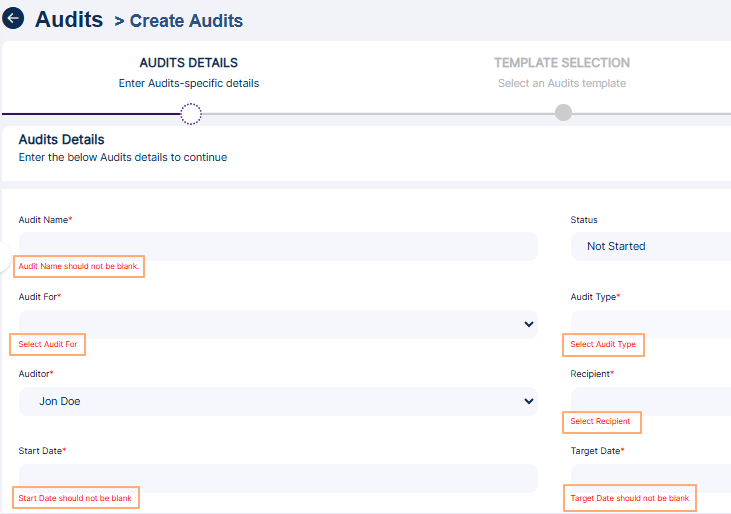Screen dimensions: 731x514
Task: Click the progress line between the wizard steps
Action: (380, 113)
